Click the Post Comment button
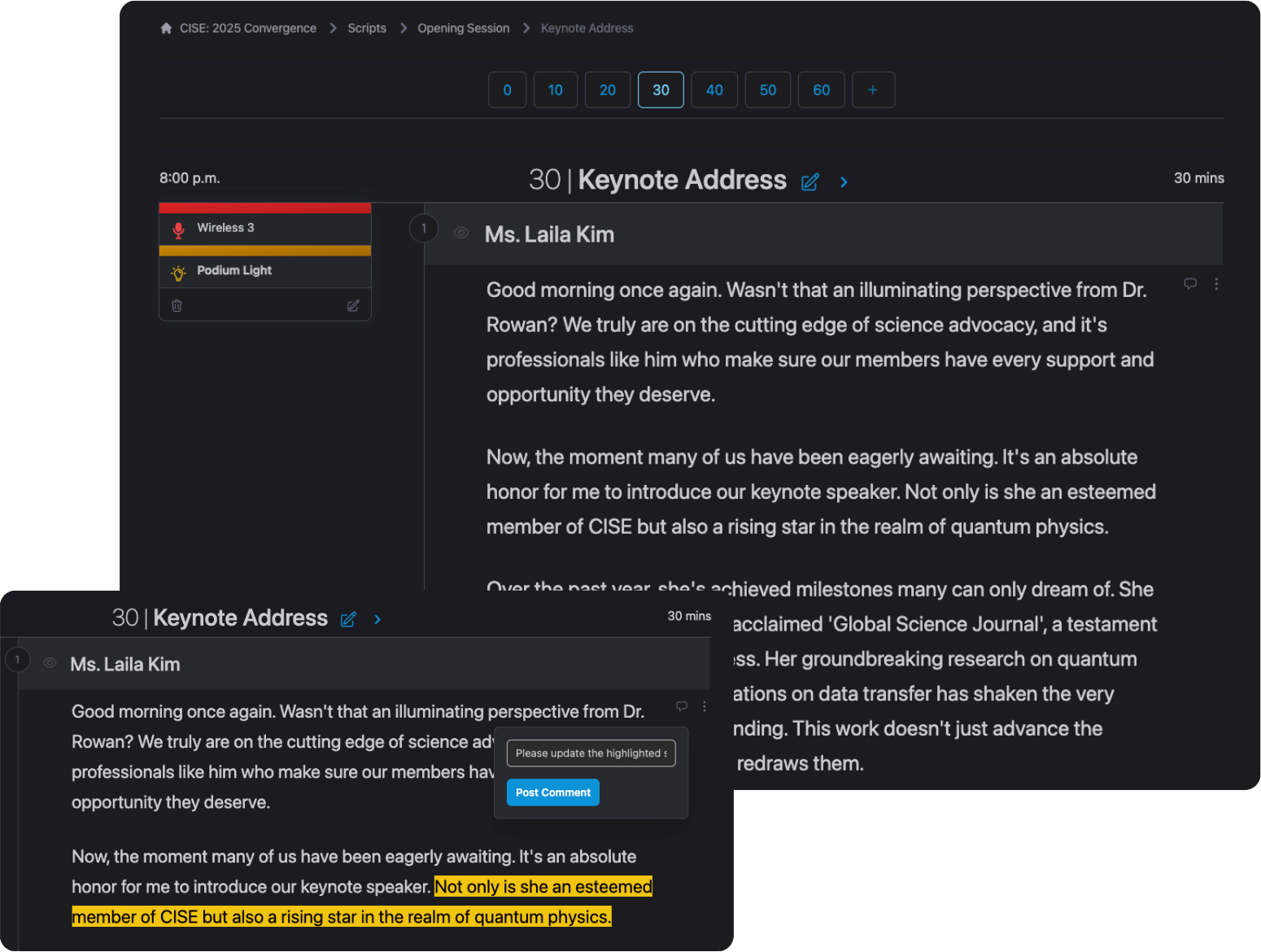Viewport: 1261px width, 952px height. click(553, 793)
